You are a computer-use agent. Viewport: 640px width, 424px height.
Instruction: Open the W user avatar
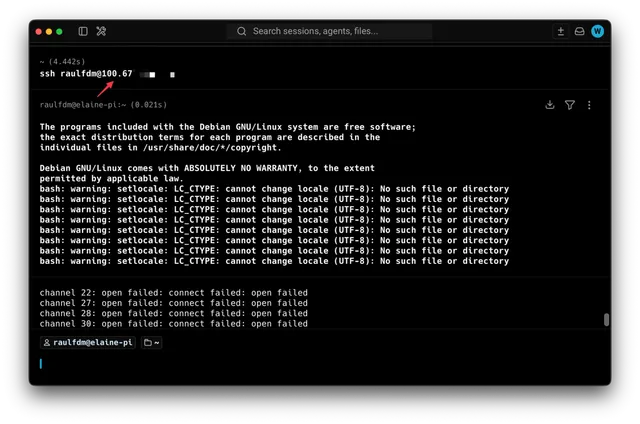[x=598, y=31]
